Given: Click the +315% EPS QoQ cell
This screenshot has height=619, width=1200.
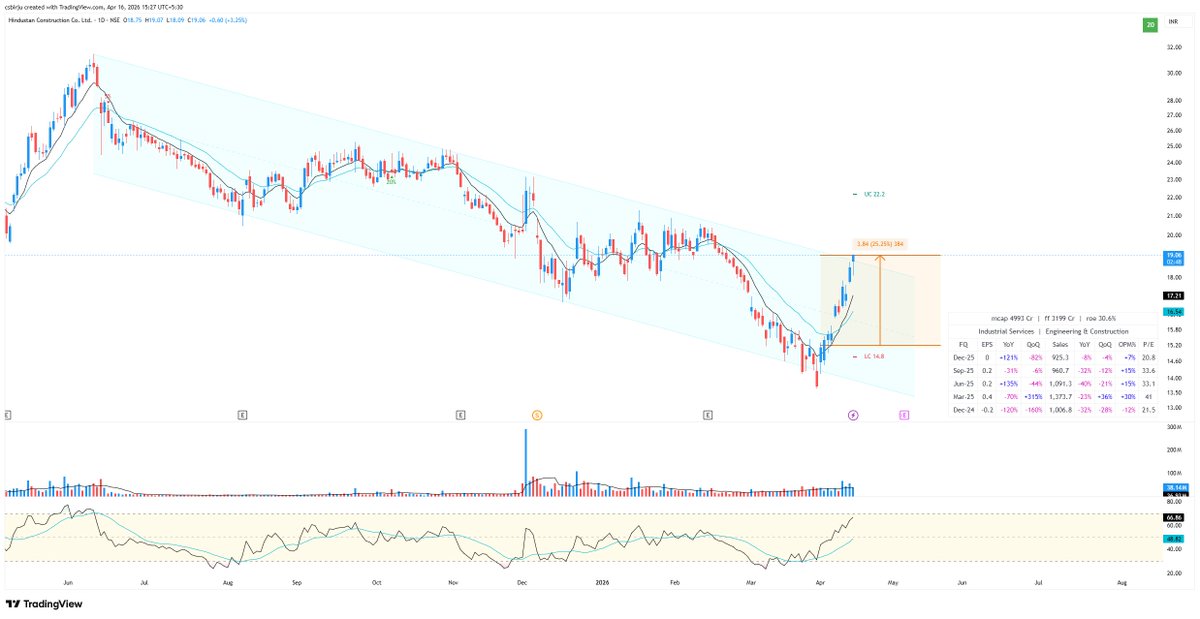Looking at the screenshot, I should point(1034,395).
